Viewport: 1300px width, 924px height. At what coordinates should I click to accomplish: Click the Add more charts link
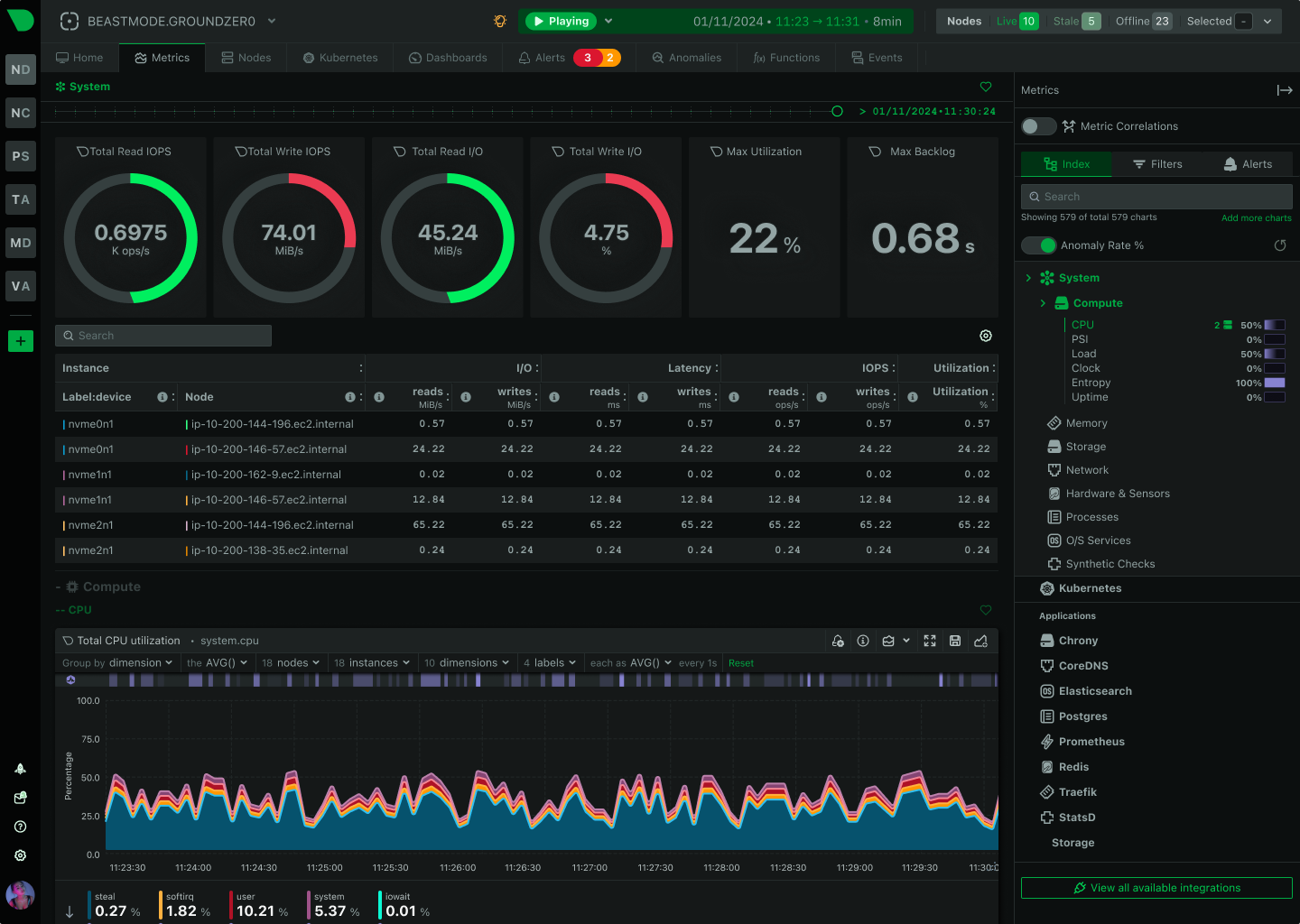(1256, 217)
